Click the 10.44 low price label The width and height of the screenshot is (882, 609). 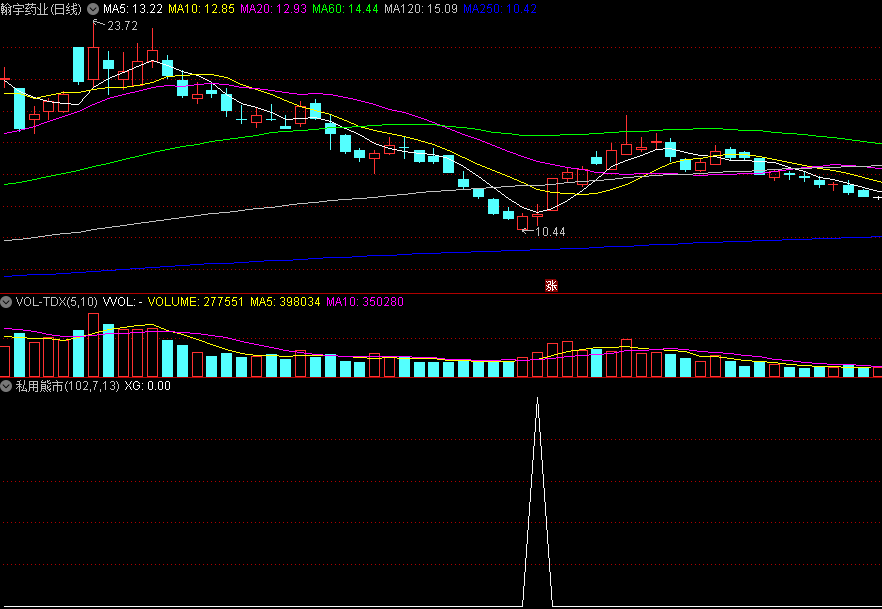[550, 231]
